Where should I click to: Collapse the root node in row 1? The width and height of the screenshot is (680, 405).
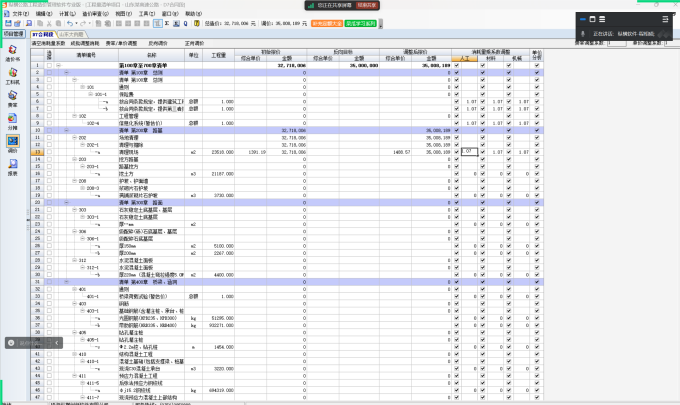coord(58,65)
